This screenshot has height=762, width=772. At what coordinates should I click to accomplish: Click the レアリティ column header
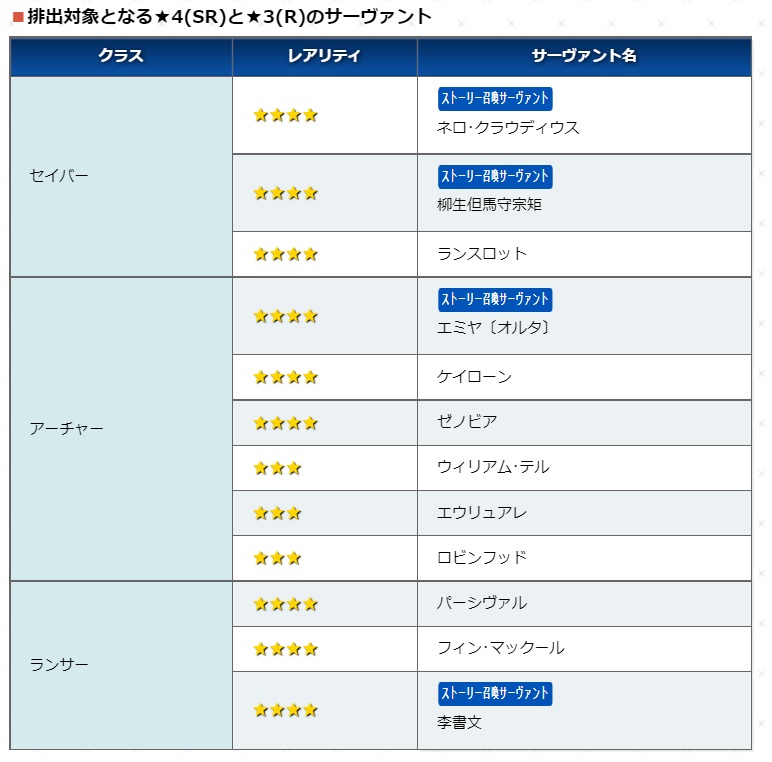[324, 56]
